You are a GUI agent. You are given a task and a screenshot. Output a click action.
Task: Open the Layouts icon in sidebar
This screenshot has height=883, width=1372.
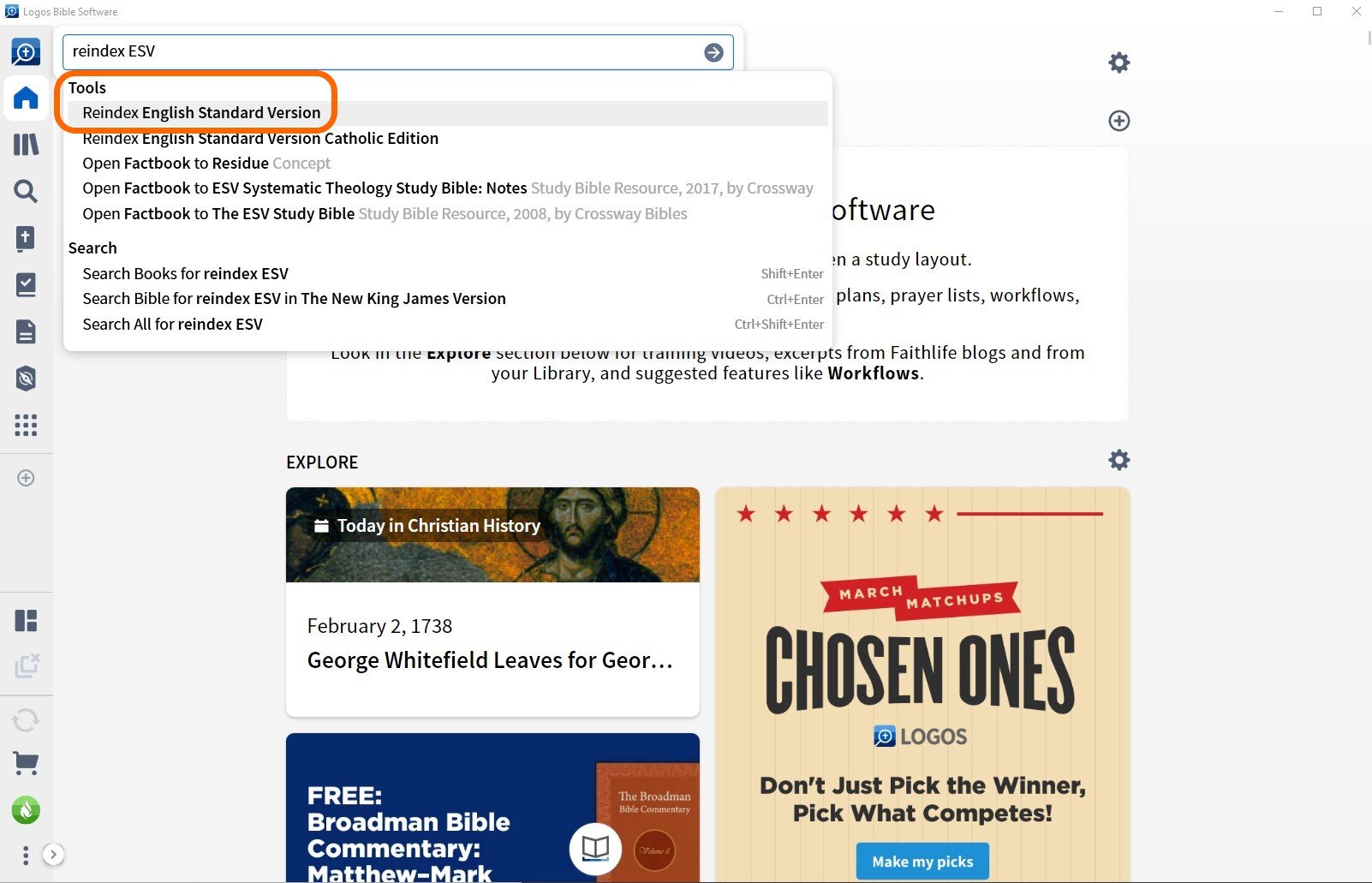[x=26, y=620]
